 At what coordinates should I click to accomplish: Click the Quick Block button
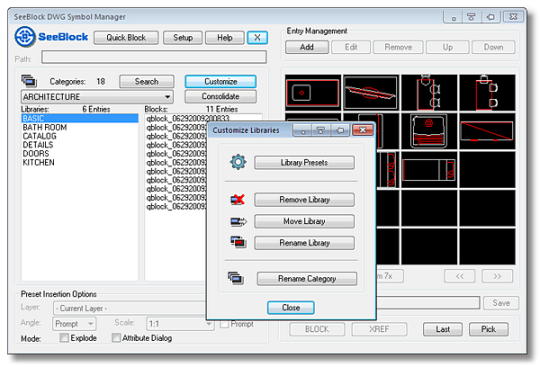click(126, 38)
